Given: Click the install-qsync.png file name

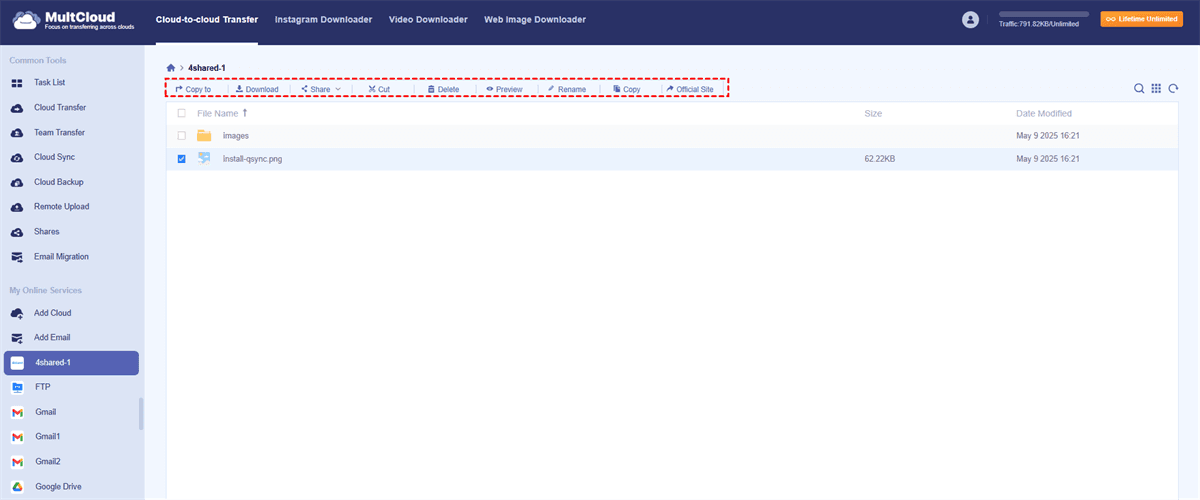Looking at the screenshot, I should tap(252, 159).
